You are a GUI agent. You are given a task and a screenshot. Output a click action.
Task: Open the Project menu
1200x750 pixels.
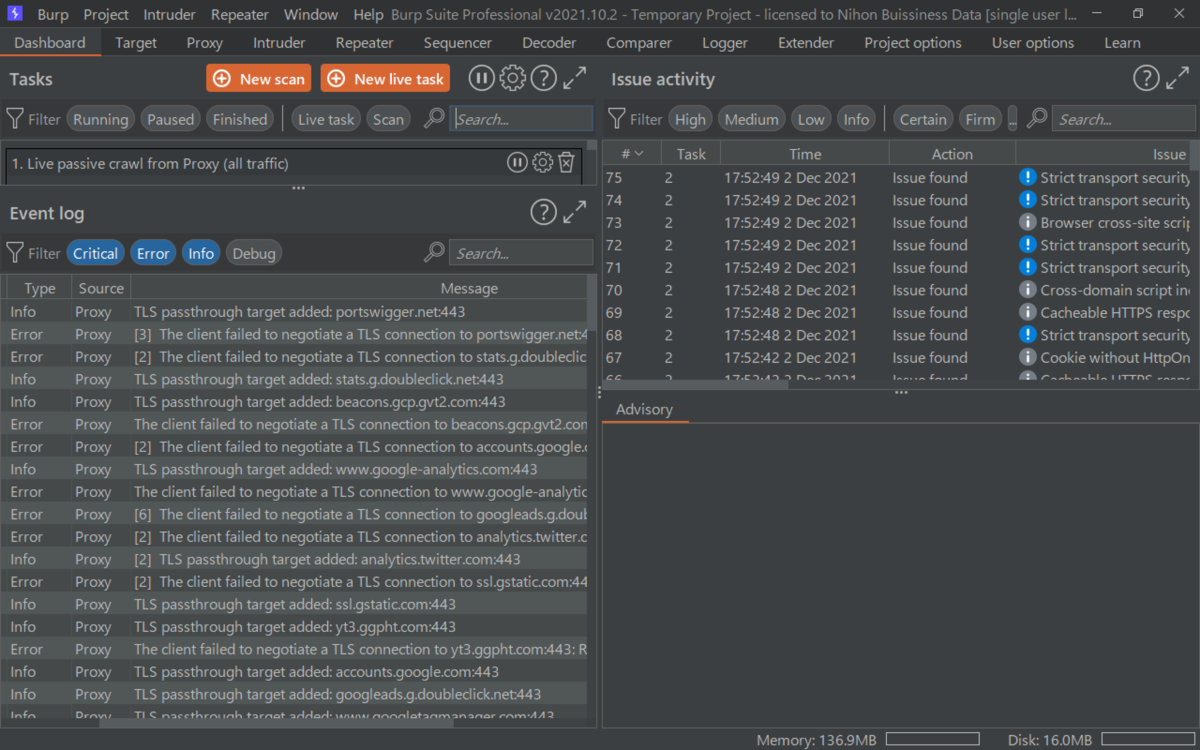click(106, 15)
